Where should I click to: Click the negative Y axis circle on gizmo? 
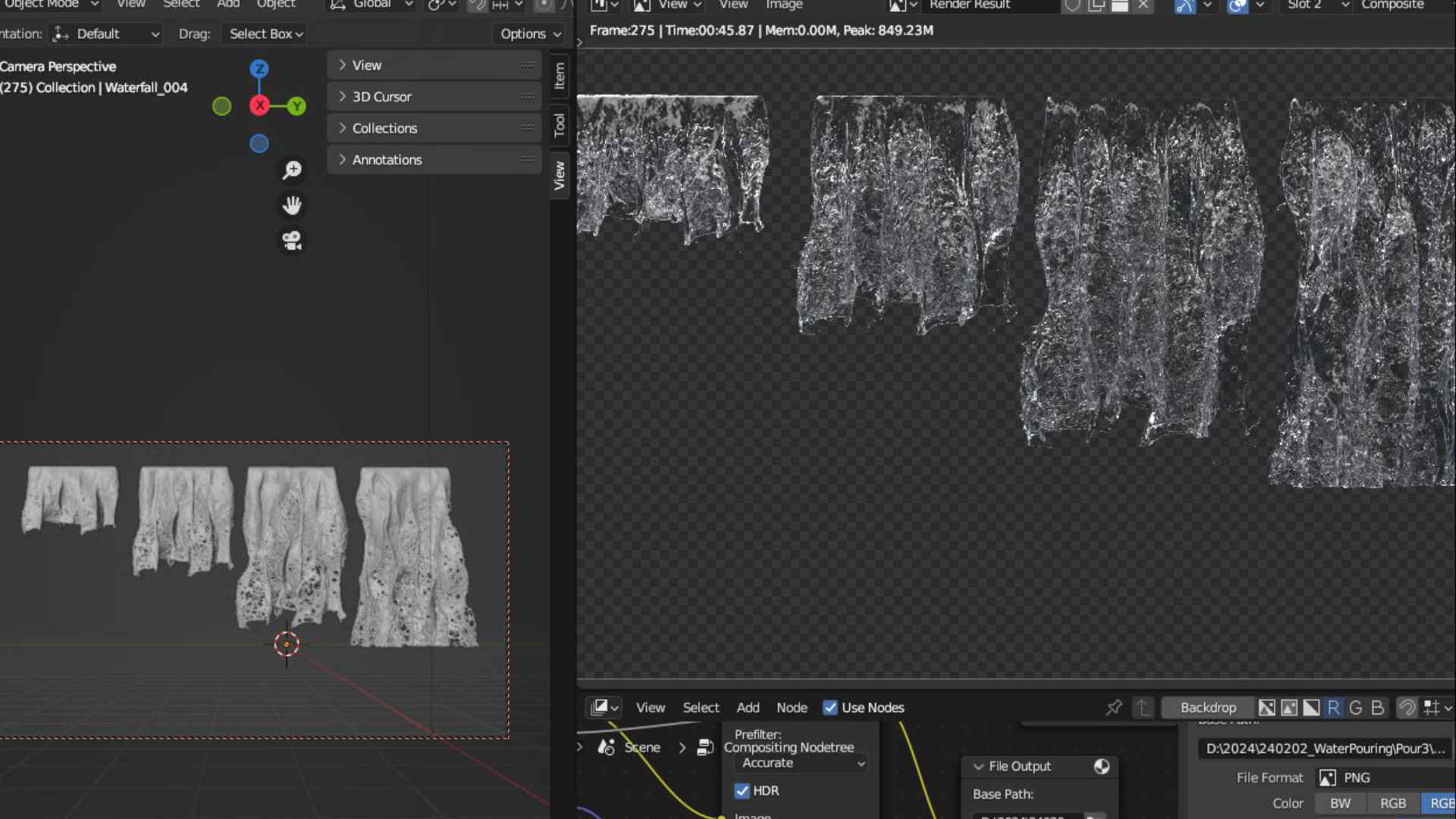click(x=221, y=106)
